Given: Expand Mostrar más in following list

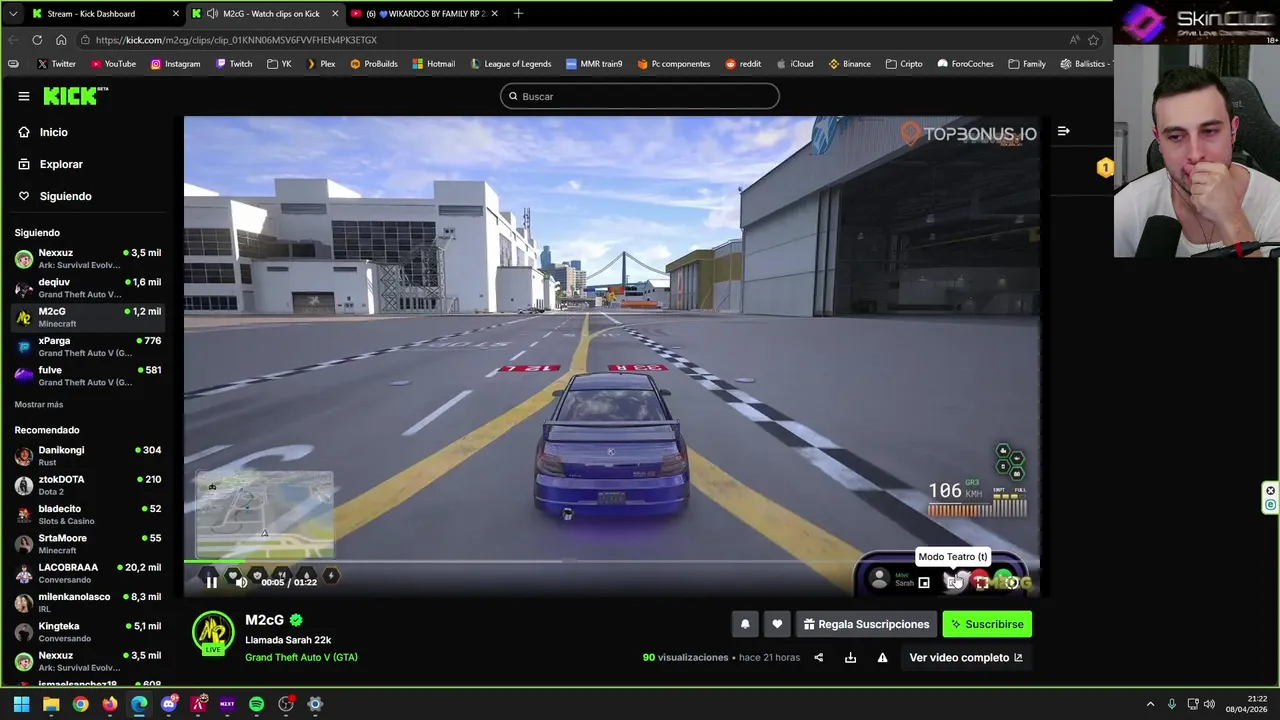Looking at the screenshot, I should [39, 404].
